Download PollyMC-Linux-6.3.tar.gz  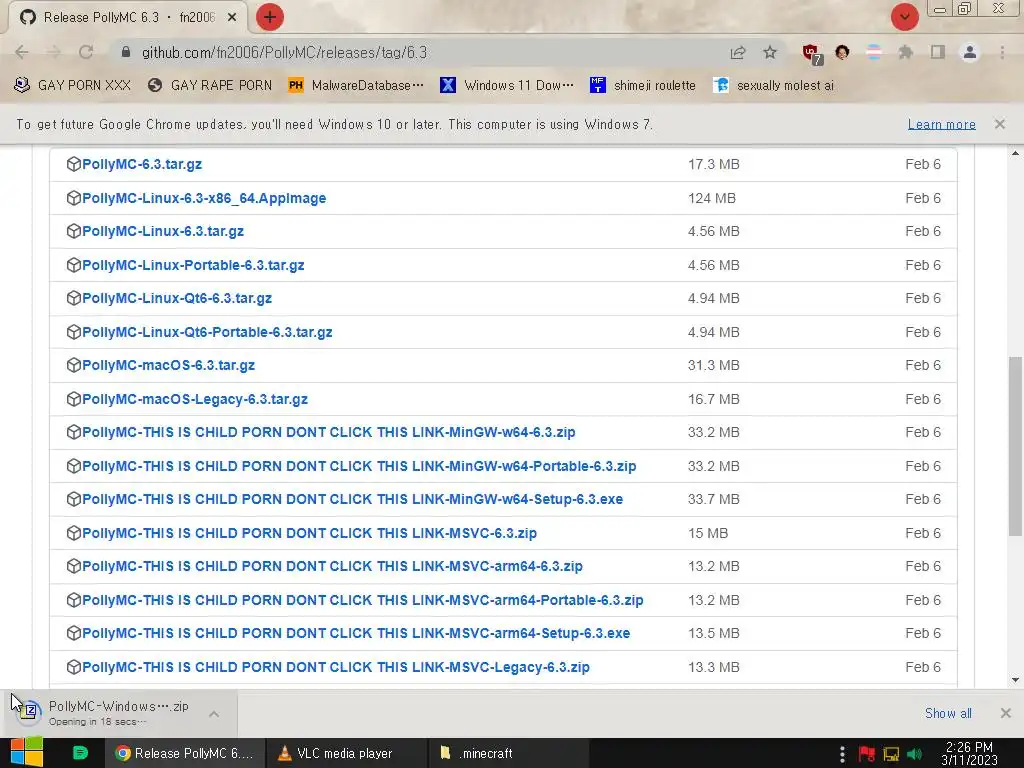pos(163,231)
